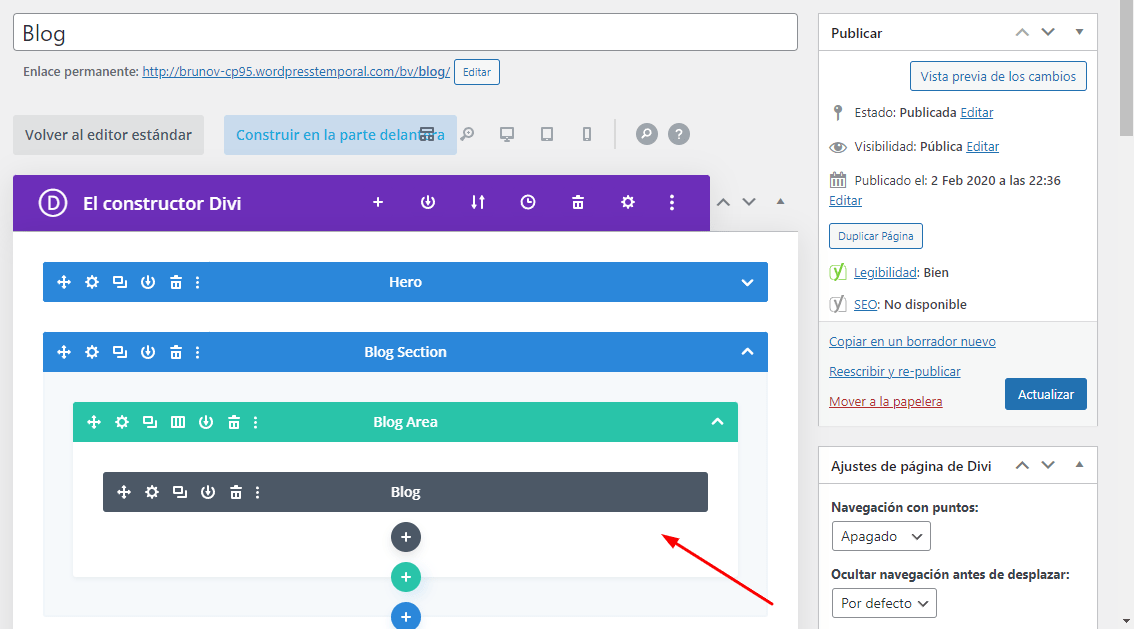
Task: Open the blog permalink URL
Action: click(x=296, y=72)
